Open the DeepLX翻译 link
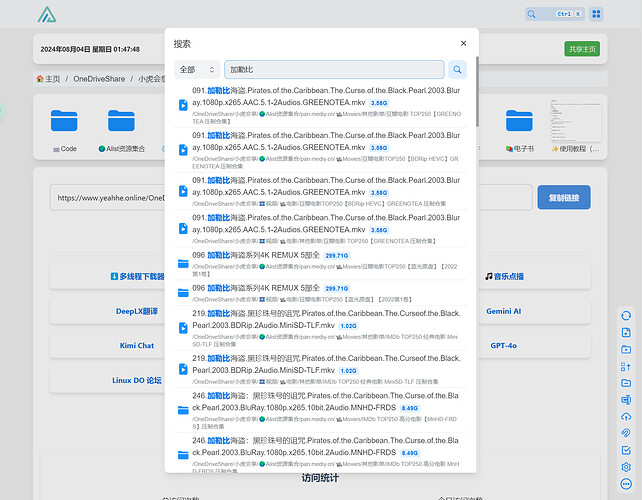Screen dimensions: 642x500 (x=137, y=311)
